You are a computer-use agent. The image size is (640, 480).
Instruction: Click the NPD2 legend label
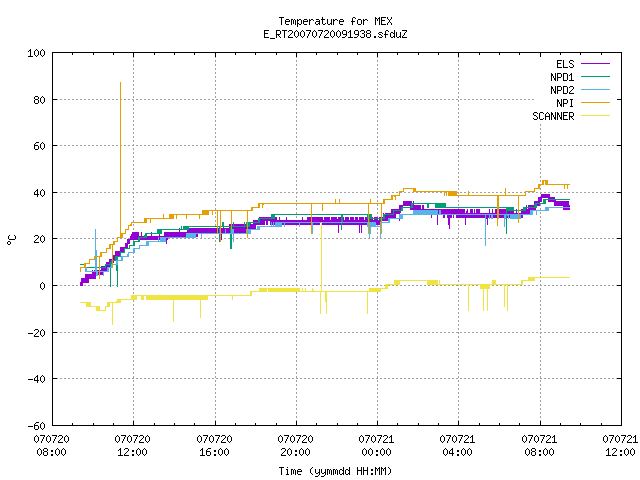point(562,90)
